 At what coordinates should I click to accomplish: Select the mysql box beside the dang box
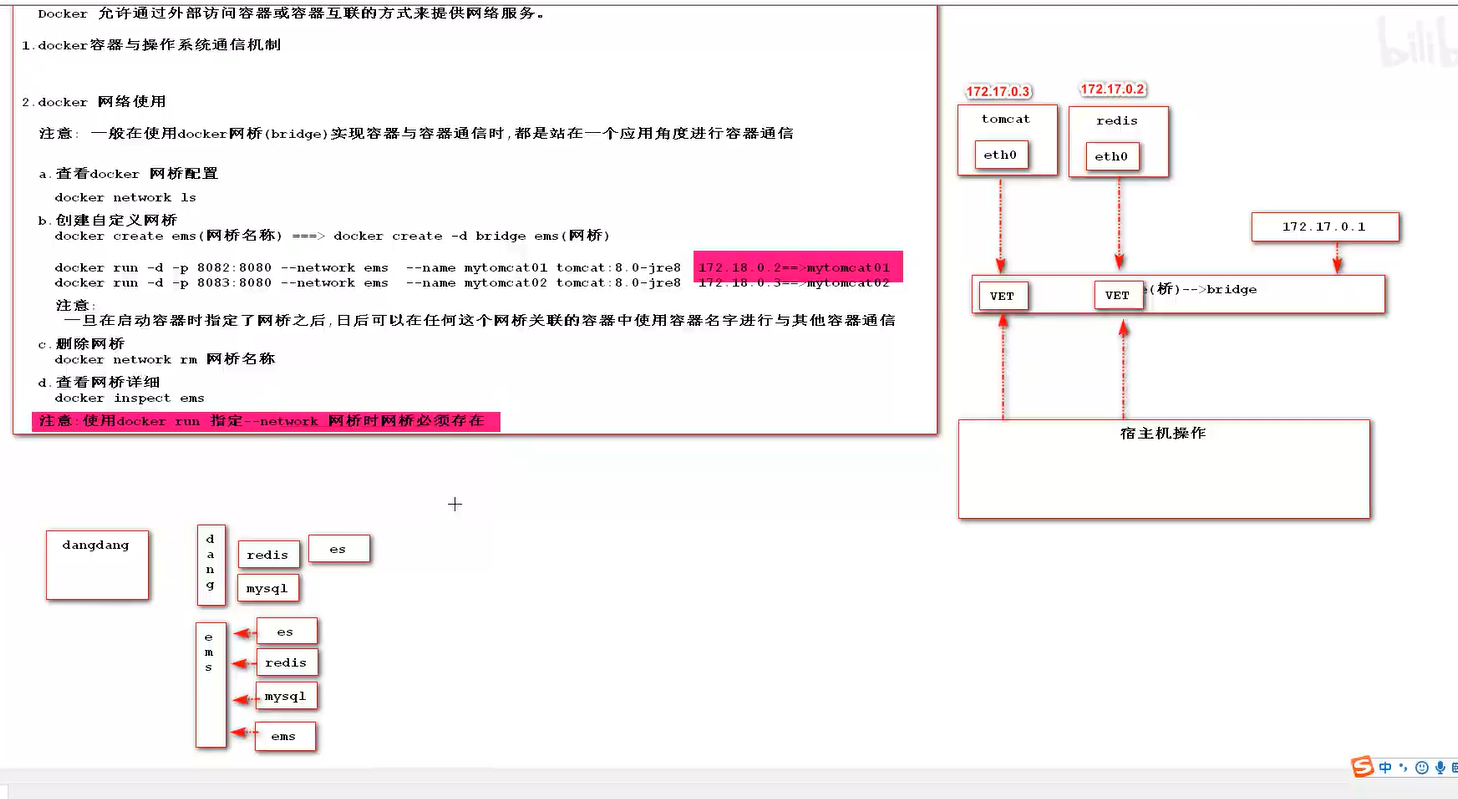point(268,588)
